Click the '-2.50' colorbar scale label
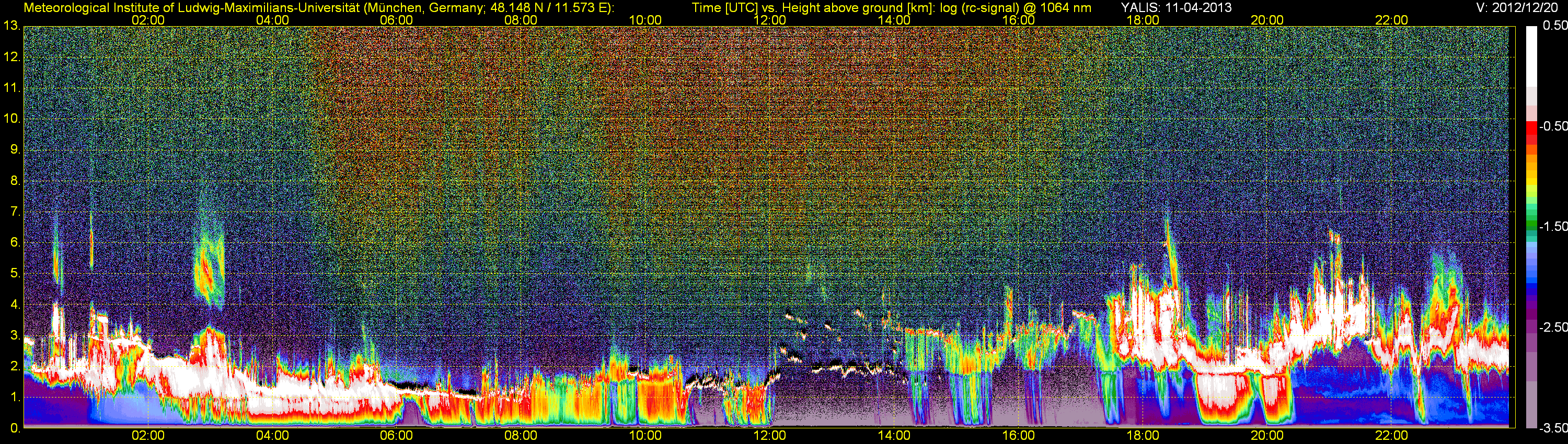The height and width of the screenshot is (444, 1568). tap(1553, 327)
